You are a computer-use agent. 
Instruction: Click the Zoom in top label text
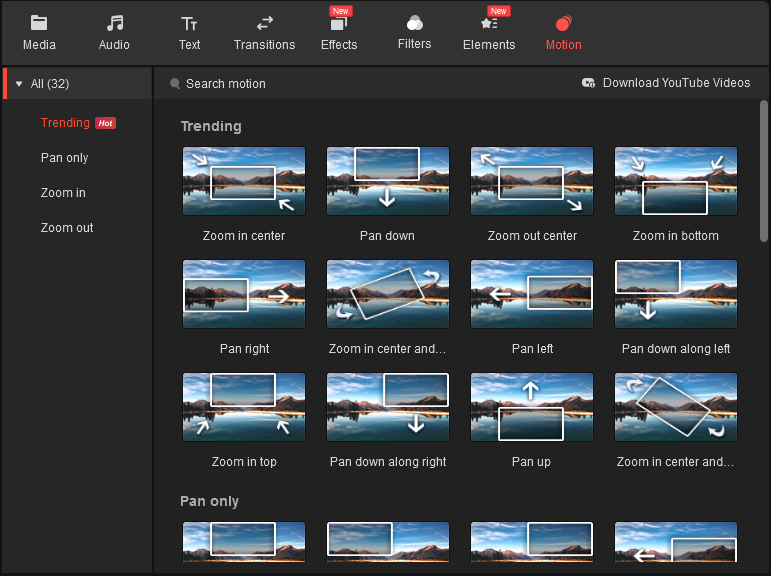pos(244,462)
